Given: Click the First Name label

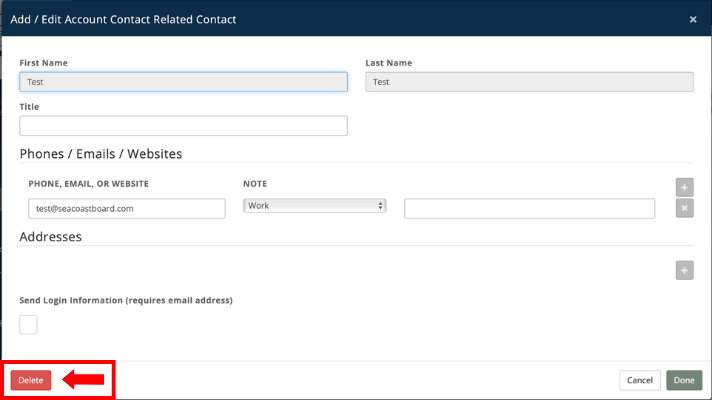Looking at the screenshot, I should pyautogui.click(x=44, y=63).
